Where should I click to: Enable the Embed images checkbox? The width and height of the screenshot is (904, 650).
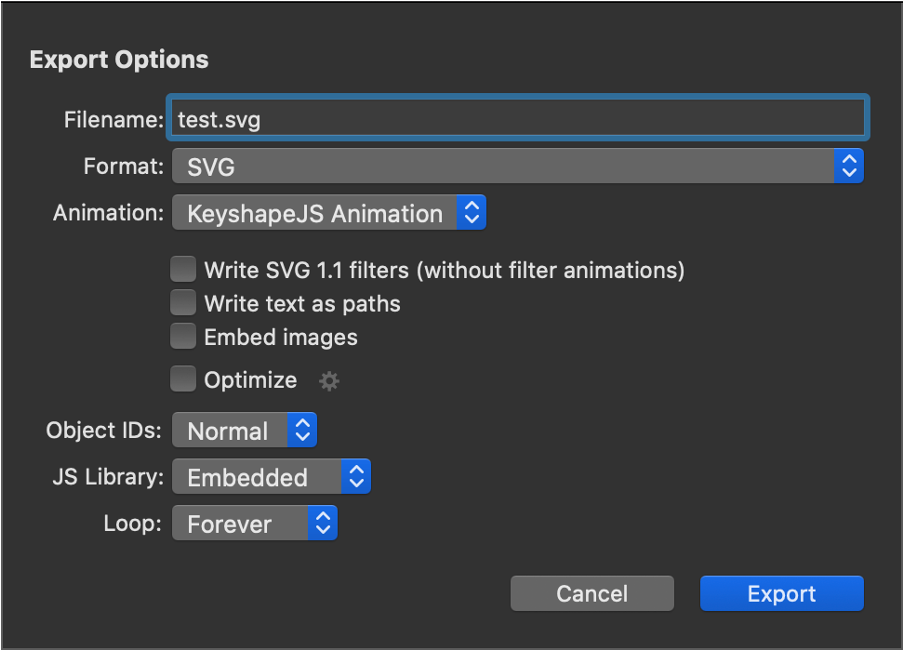pos(183,337)
